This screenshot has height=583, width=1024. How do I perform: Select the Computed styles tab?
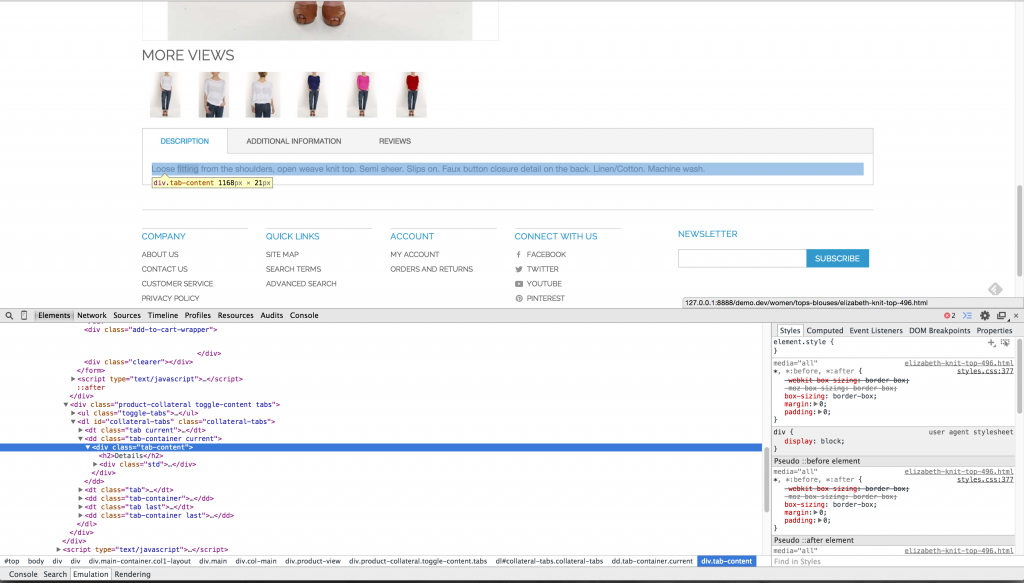825,330
